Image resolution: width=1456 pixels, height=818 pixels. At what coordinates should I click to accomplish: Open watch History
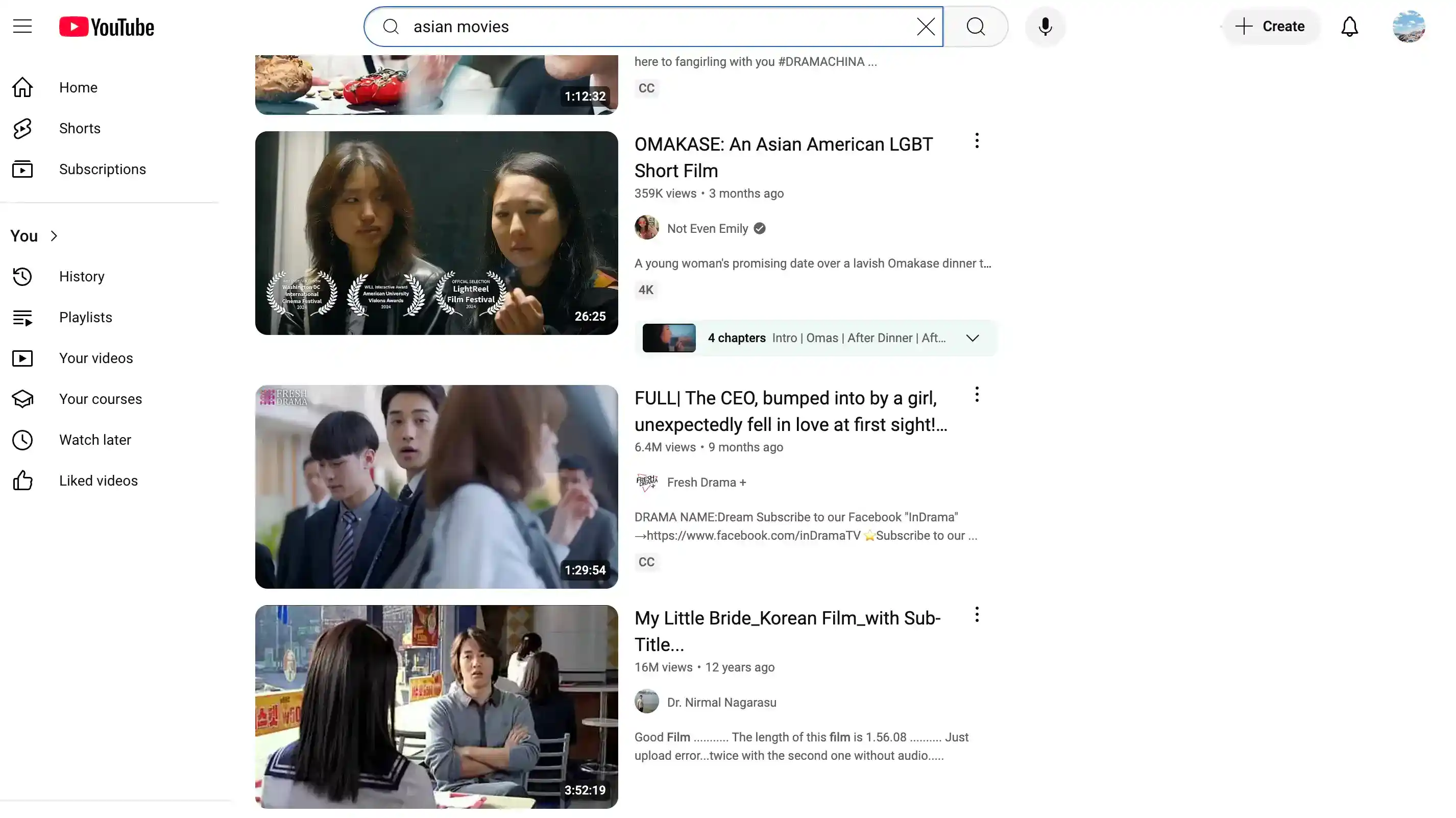point(81,276)
